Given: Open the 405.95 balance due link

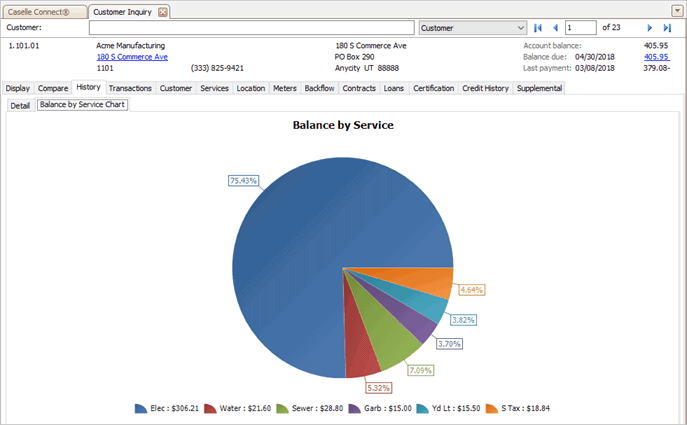Looking at the screenshot, I should [x=656, y=57].
